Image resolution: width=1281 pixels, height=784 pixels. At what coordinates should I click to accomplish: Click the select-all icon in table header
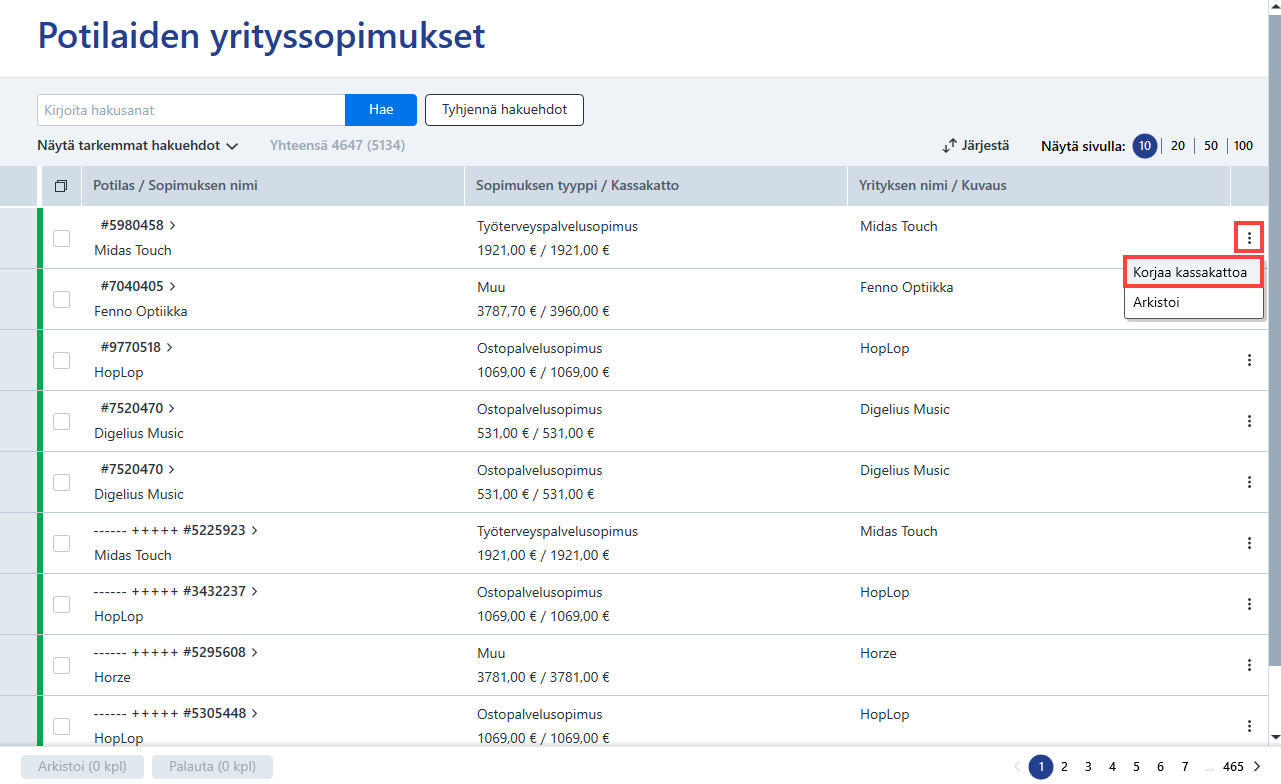tap(61, 186)
